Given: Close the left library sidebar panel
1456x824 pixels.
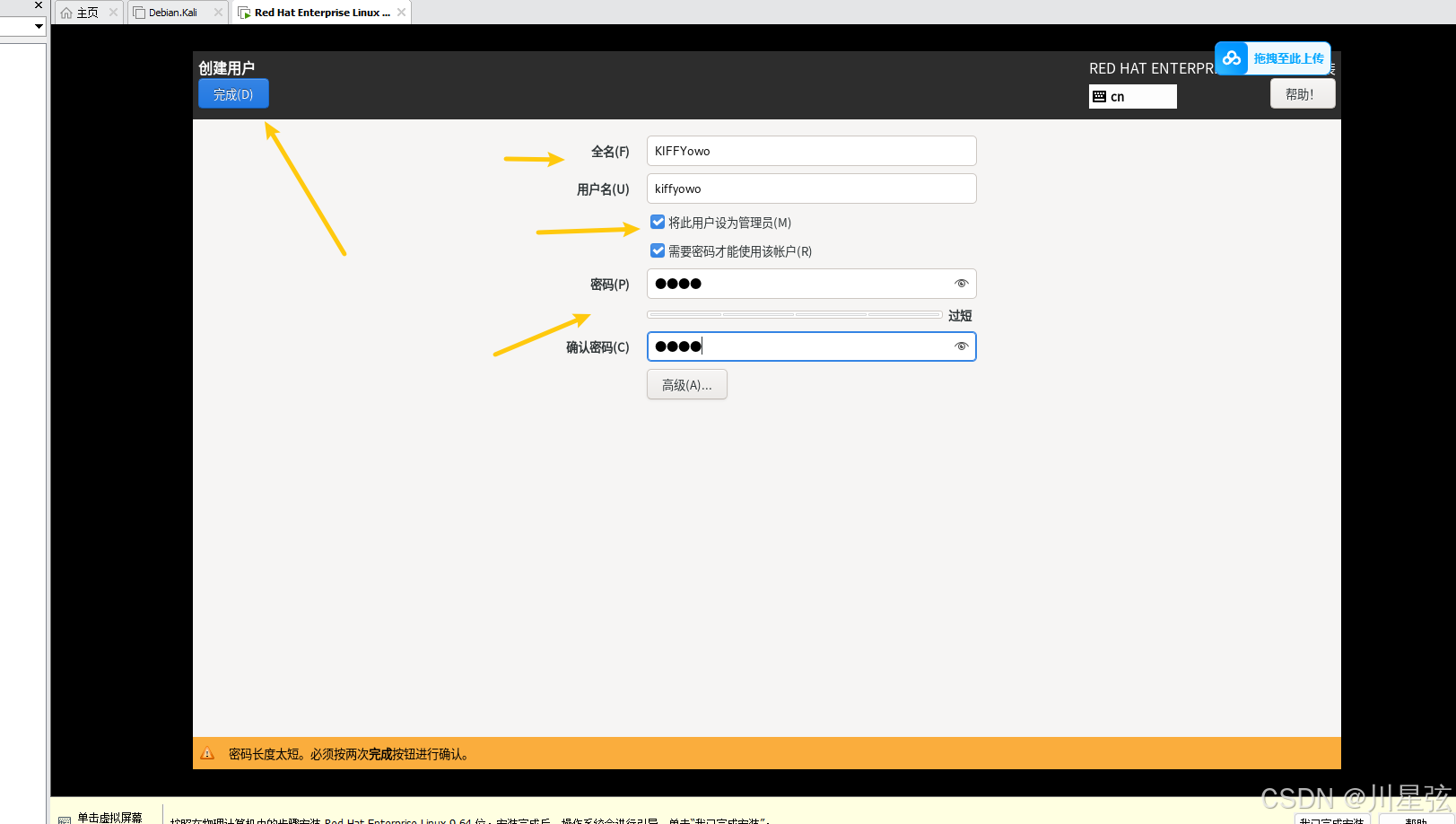Looking at the screenshot, I should 39,5.
